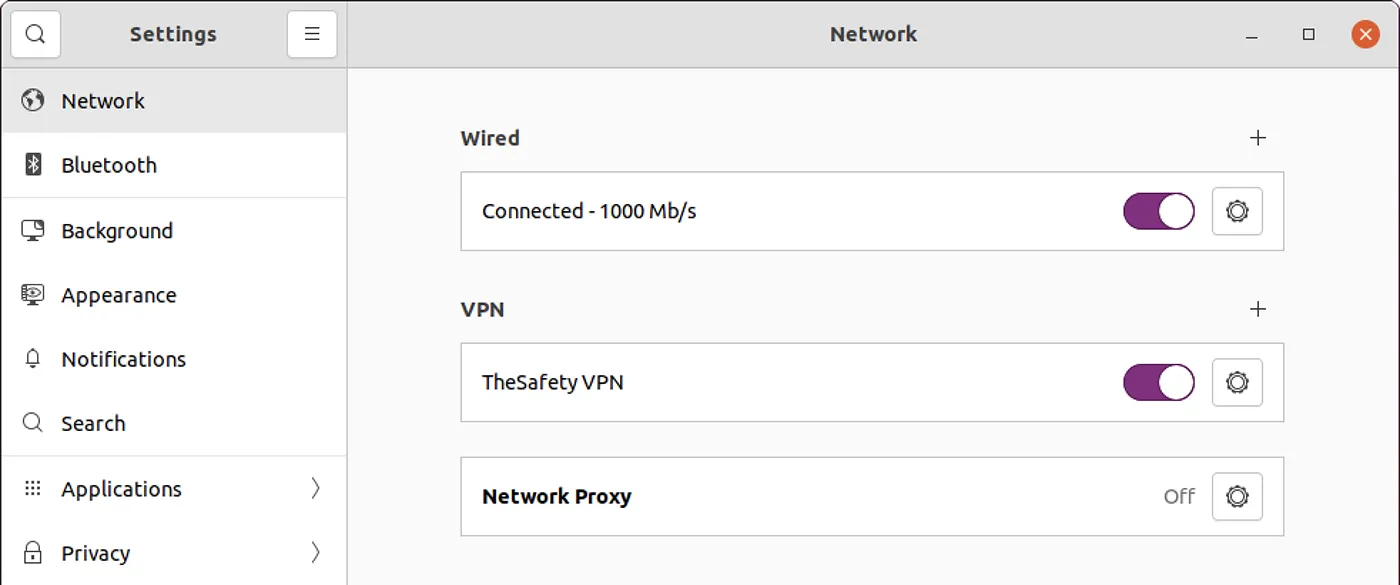Expand the Privacy section chevron
The image size is (1400, 585).
315,552
